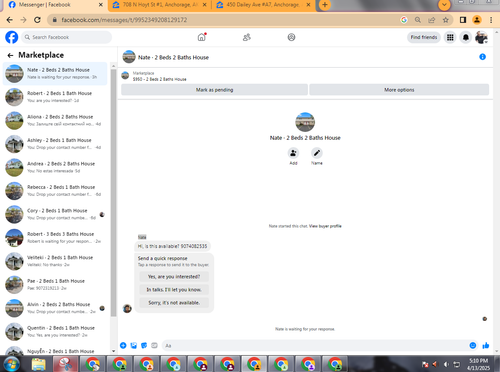Open the tab search dropdown arrow
500x372 pixels.
444,5
